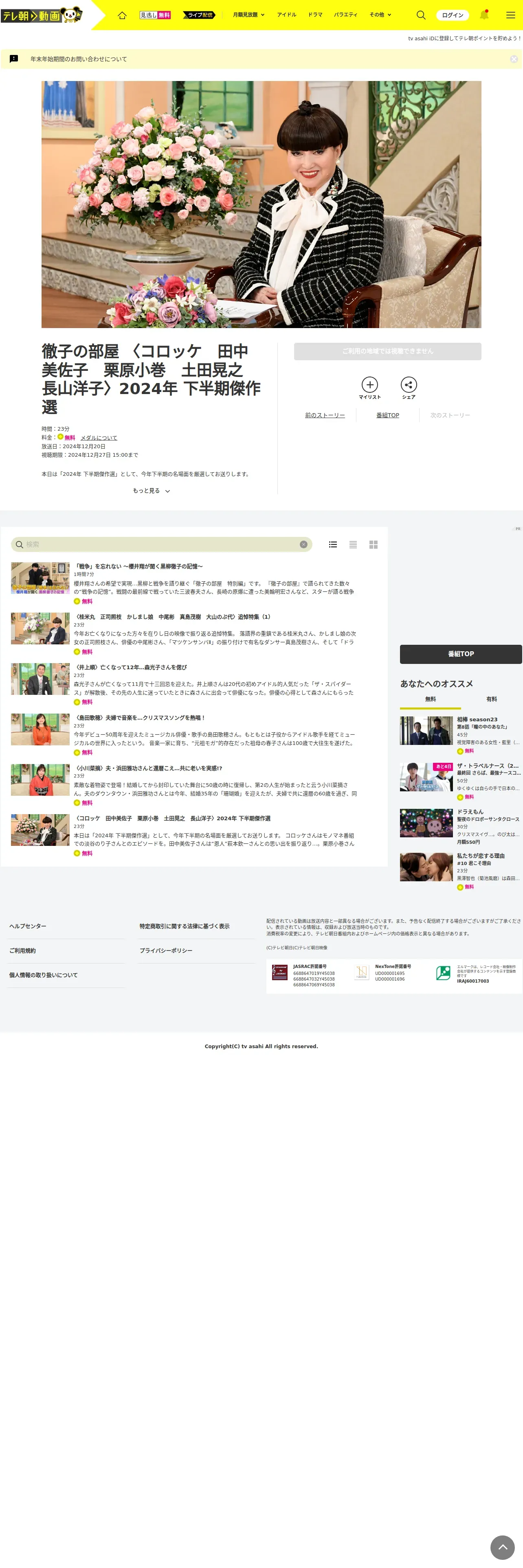Expand description with もっと見る
The height and width of the screenshot is (1568, 523).
click(x=151, y=491)
